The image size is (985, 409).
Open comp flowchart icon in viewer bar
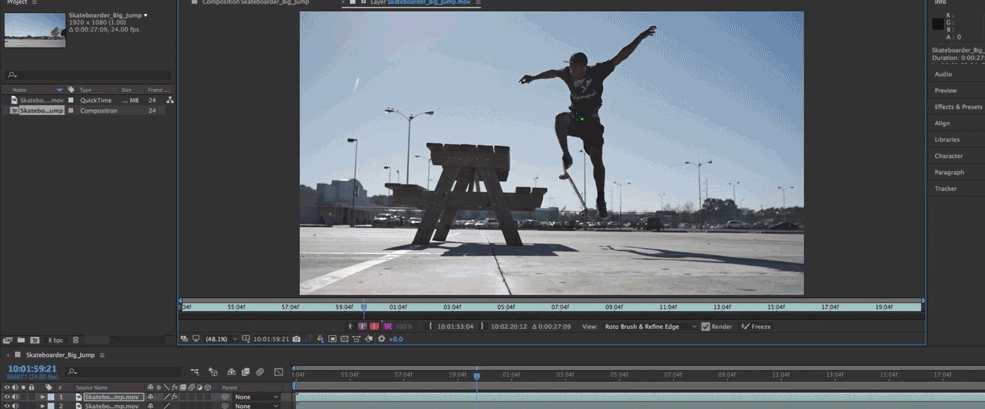(369, 339)
